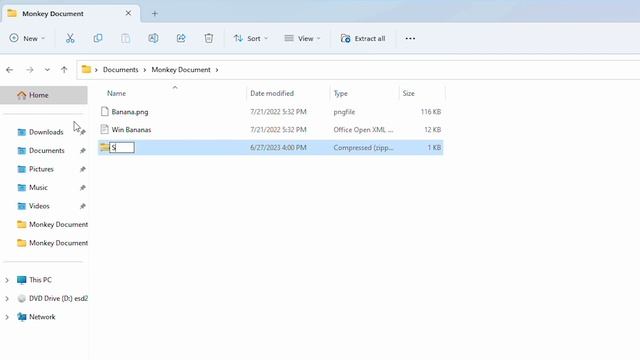Viewport: 640px width, 360px height.
Task: Open Documents in the sidebar
Action: (x=47, y=151)
